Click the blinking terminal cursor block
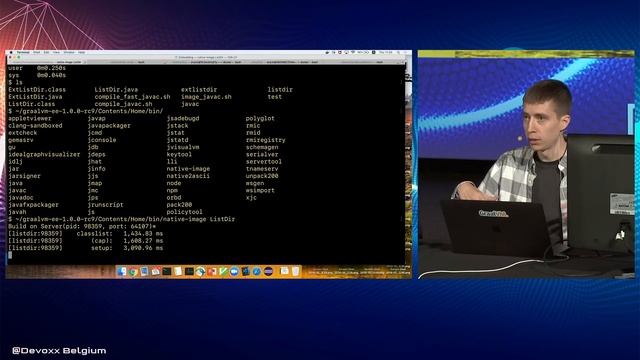The height and width of the screenshot is (360, 640). pyautogui.click(x=10, y=255)
